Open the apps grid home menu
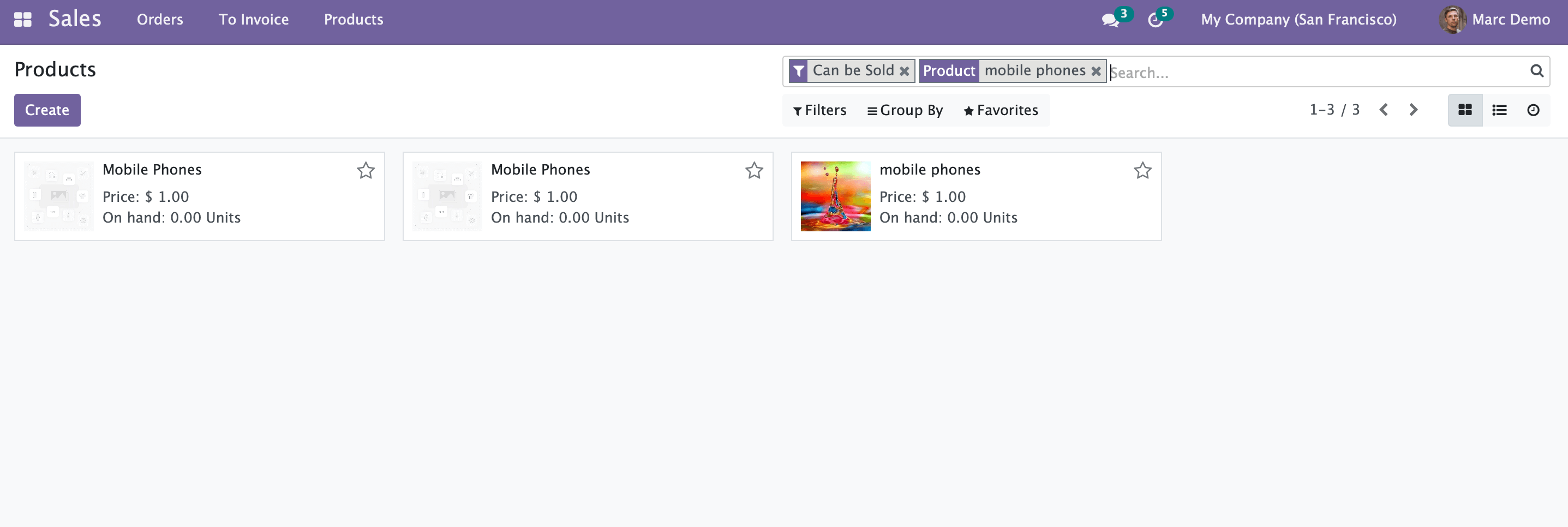The height and width of the screenshot is (527, 1568). click(22, 20)
